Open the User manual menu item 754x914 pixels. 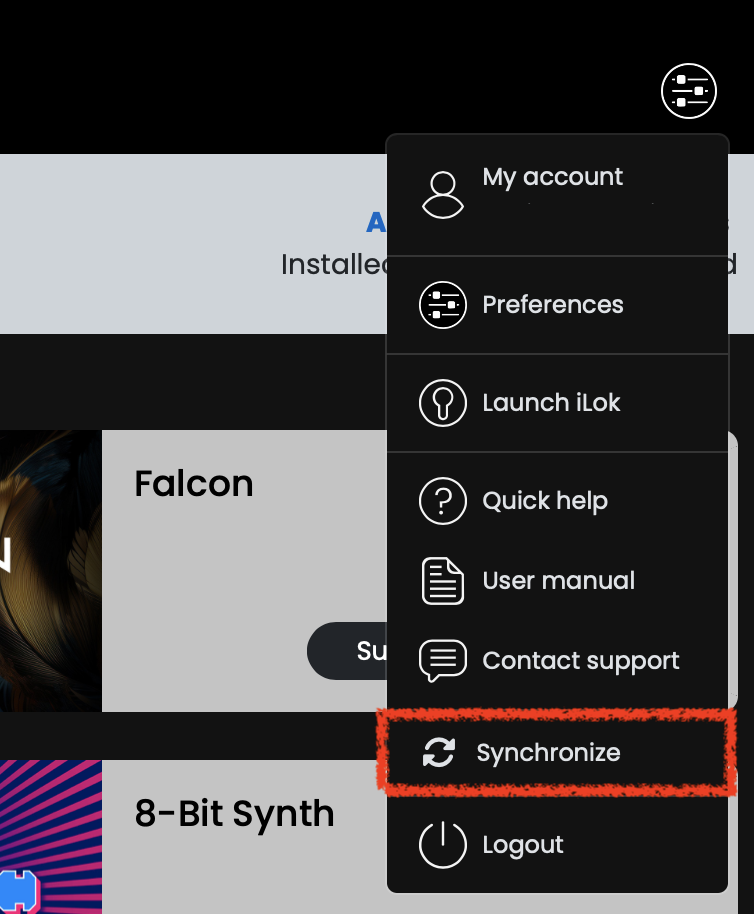click(558, 581)
